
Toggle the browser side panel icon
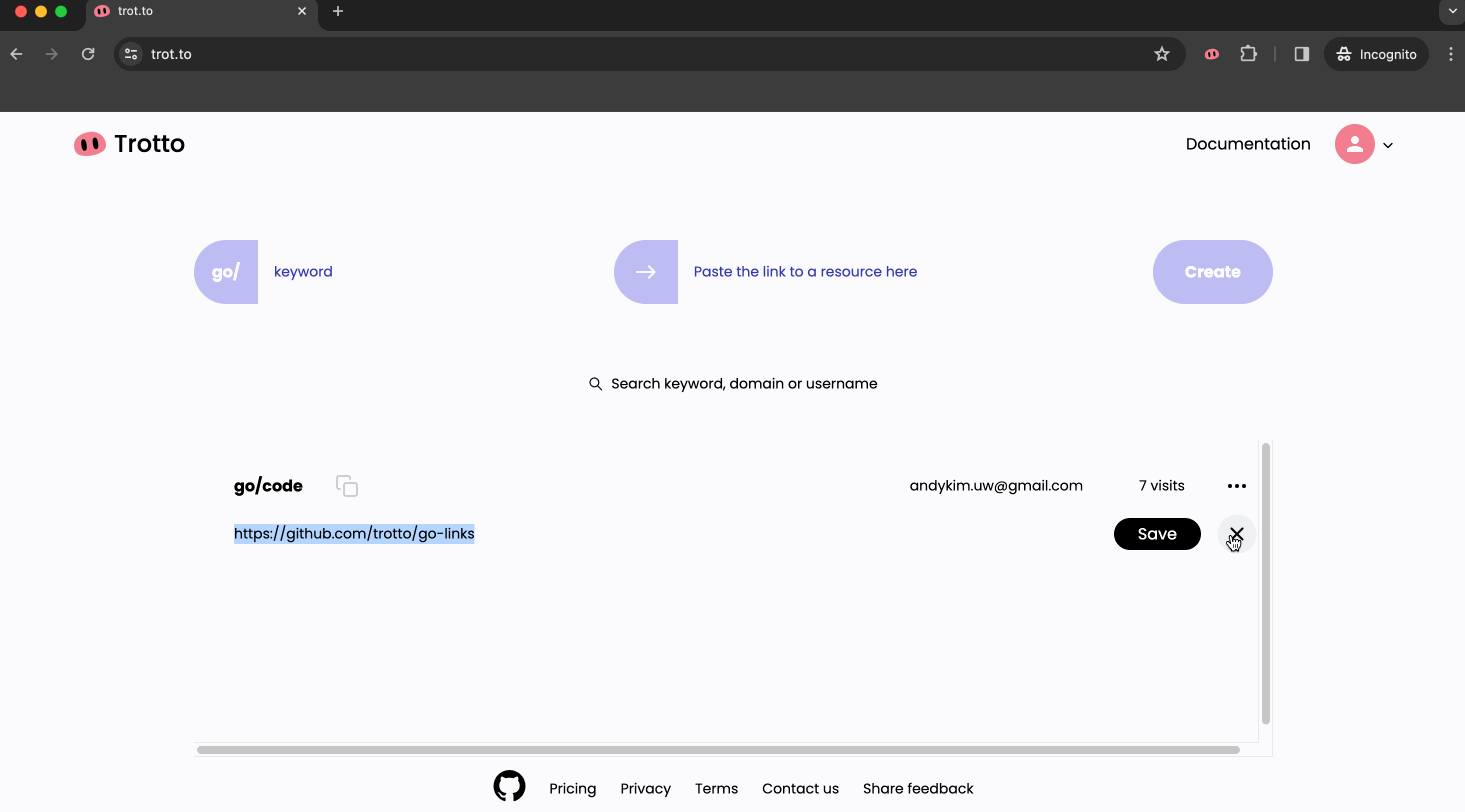pyautogui.click(x=1302, y=54)
